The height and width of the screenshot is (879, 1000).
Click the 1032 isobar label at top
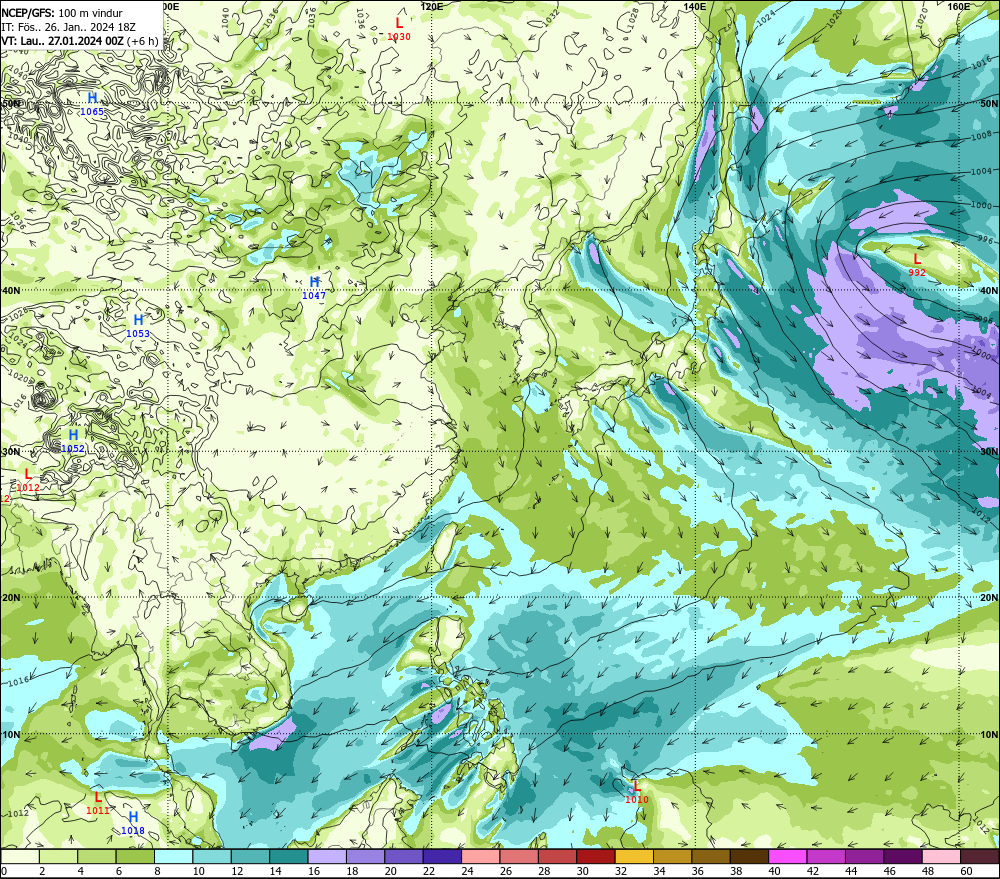click(x=550, y=17)
